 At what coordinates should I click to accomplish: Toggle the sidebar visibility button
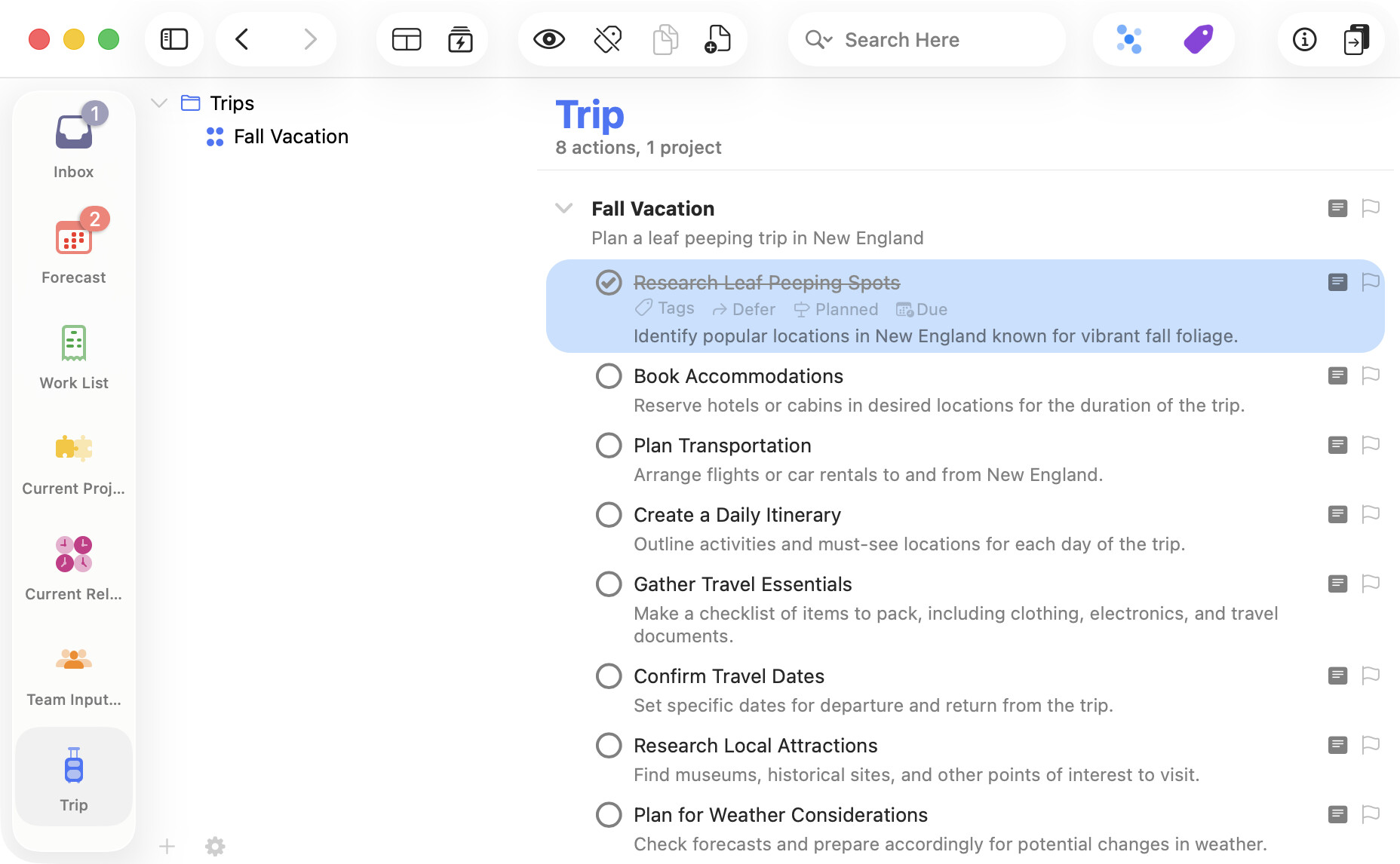click(x=174, y=39)
